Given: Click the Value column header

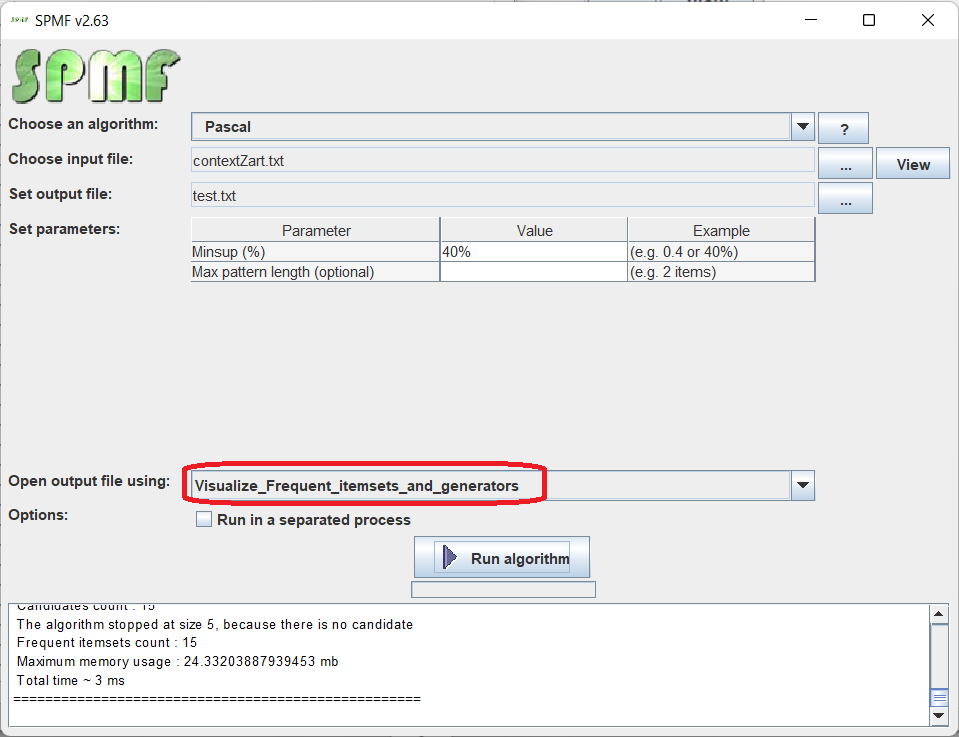Looking at the screenshot, I should click(534, 230).
